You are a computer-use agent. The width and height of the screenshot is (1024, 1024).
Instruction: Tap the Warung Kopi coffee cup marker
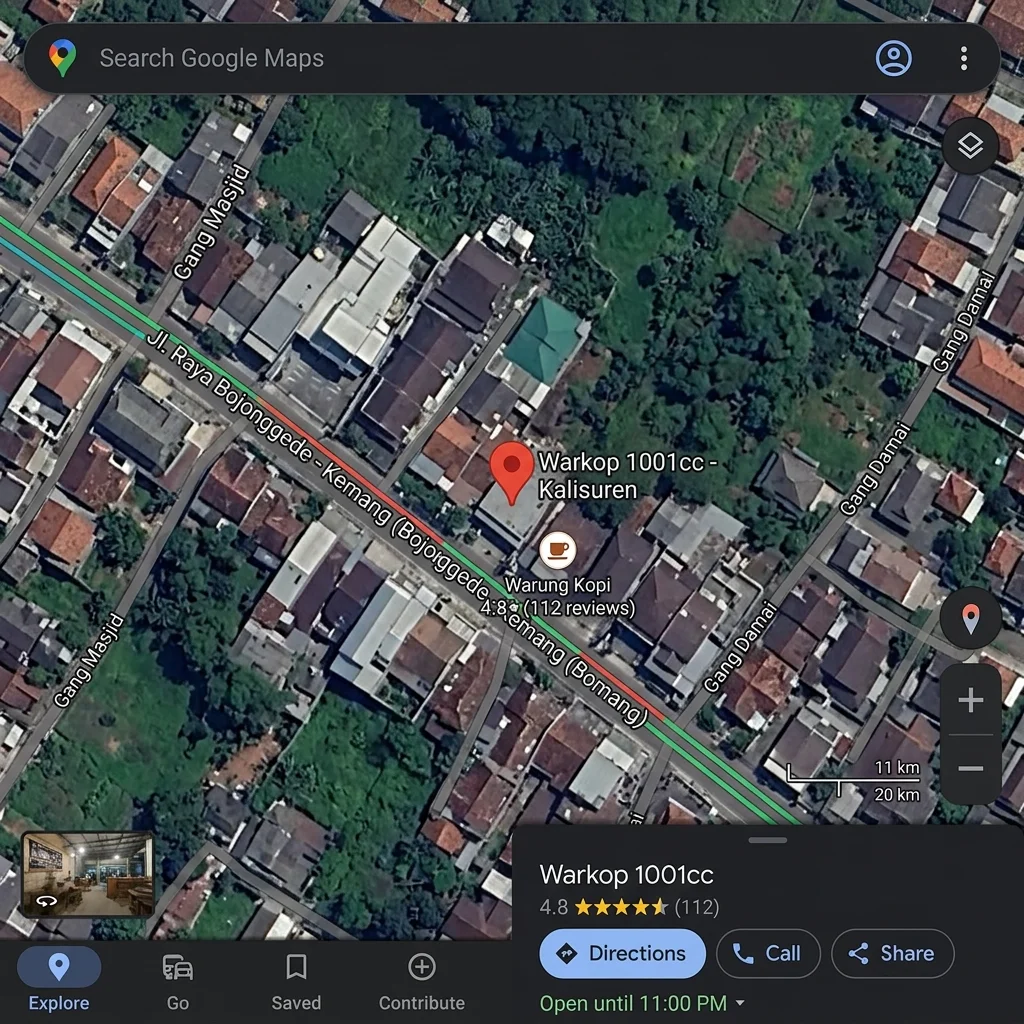558,549
